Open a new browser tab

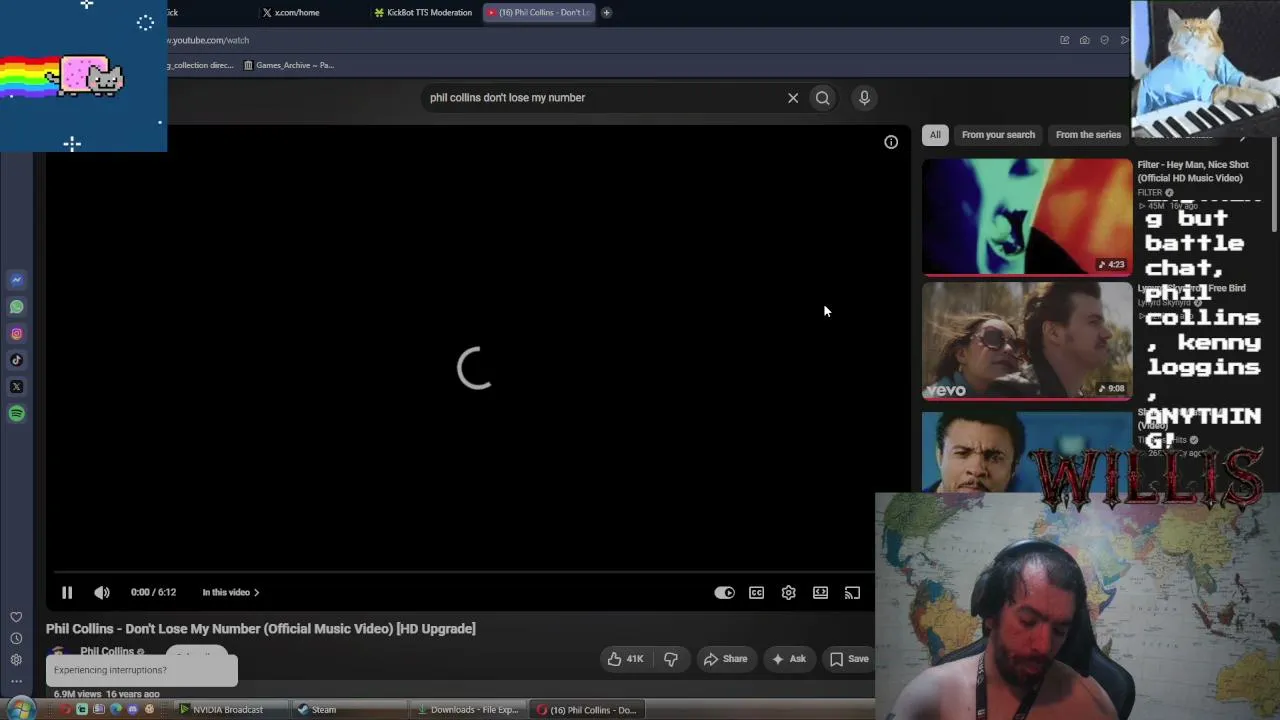[606, 13]
